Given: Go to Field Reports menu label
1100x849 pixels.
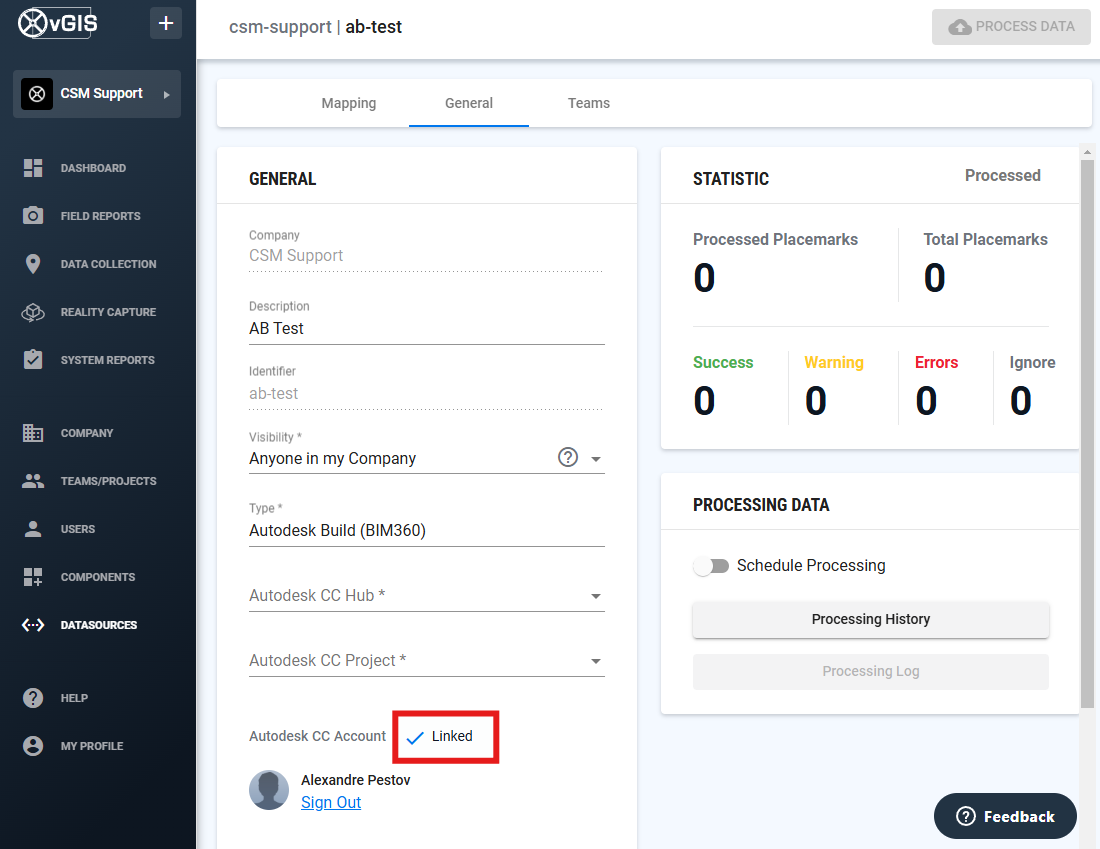Looking at the screenshot, I should click(100, 216).
